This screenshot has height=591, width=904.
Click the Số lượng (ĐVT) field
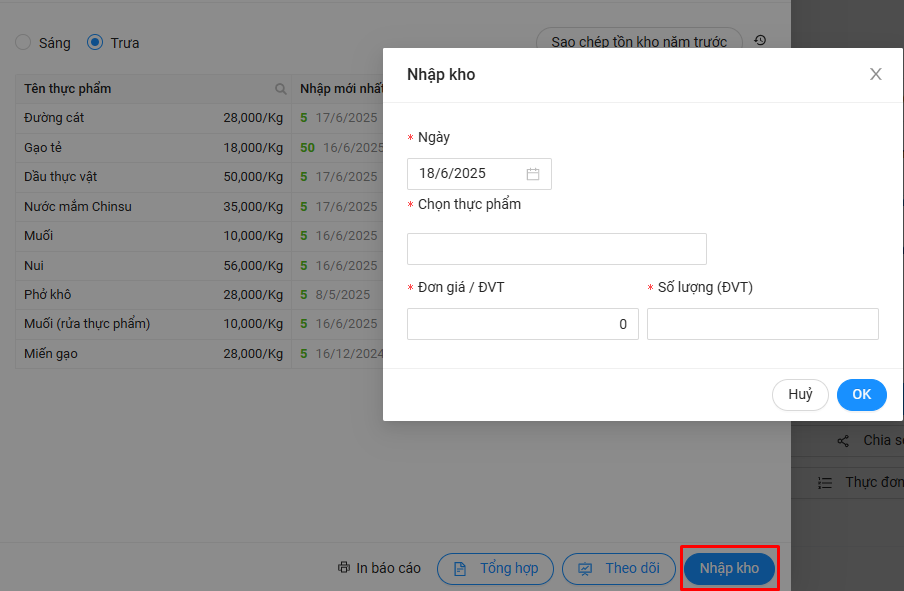[762, 324]
